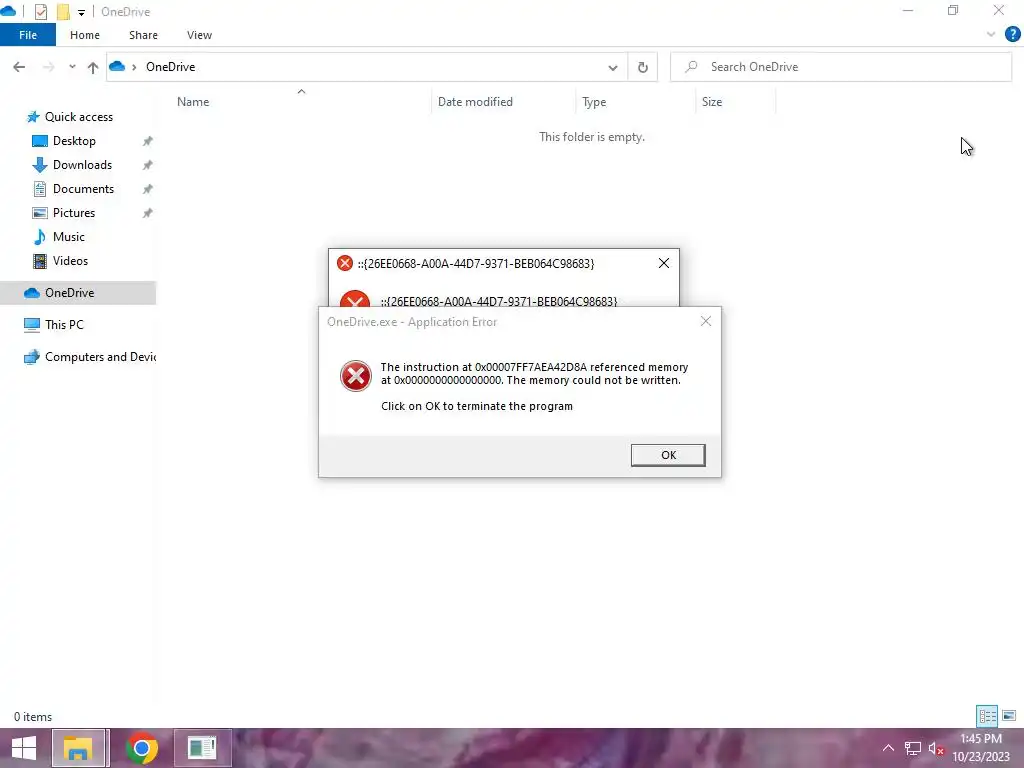Open Desktop from Quick access
Viewport: 1024px width, 768px height.
[74, 141]
